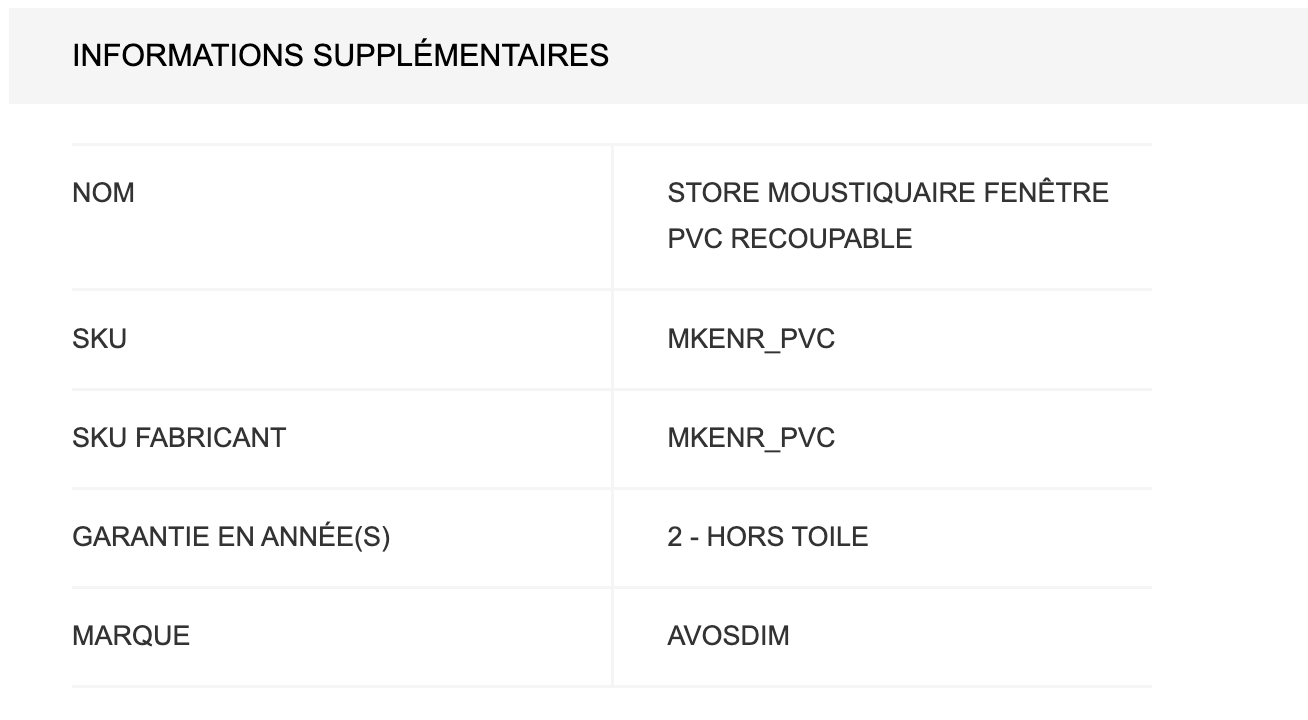Click the INFORMATIONS SUPPLÉMENTAIRES section header
The height and width of the screenshot is (720, 1308).
[340, 56]
